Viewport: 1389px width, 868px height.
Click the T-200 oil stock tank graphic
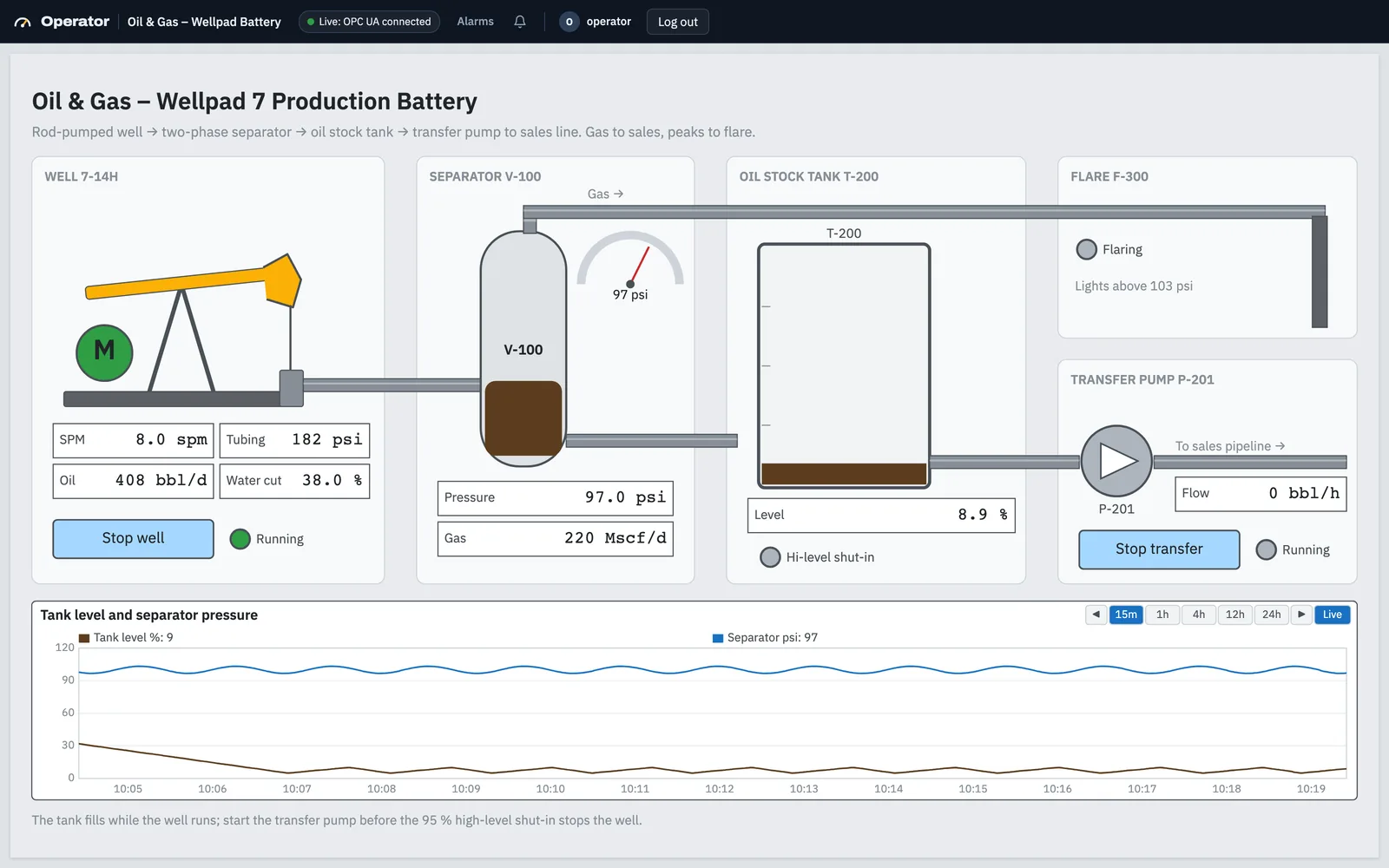(844, 365)
